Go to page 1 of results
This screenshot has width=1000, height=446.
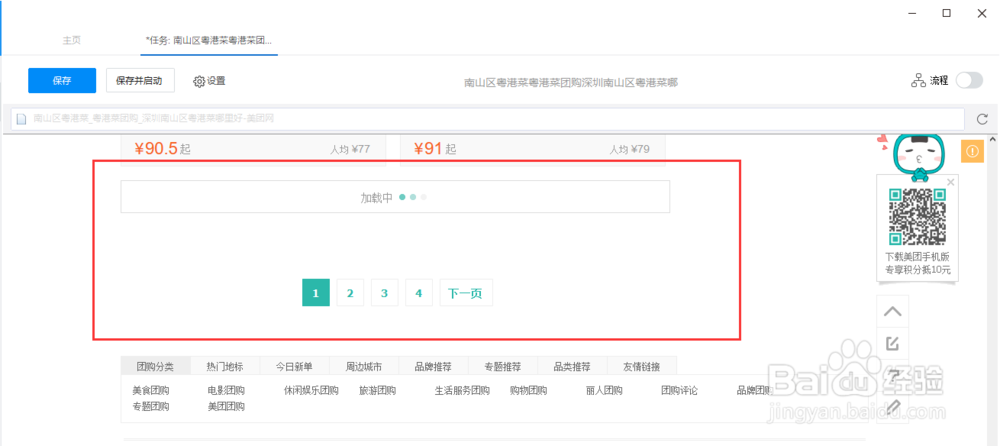[316, 293]
